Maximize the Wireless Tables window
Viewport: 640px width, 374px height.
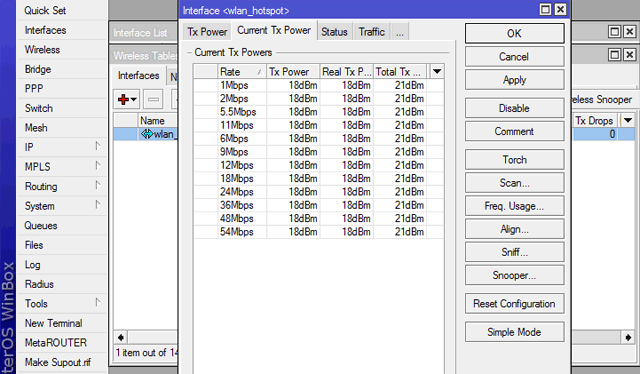click(614, 55)
